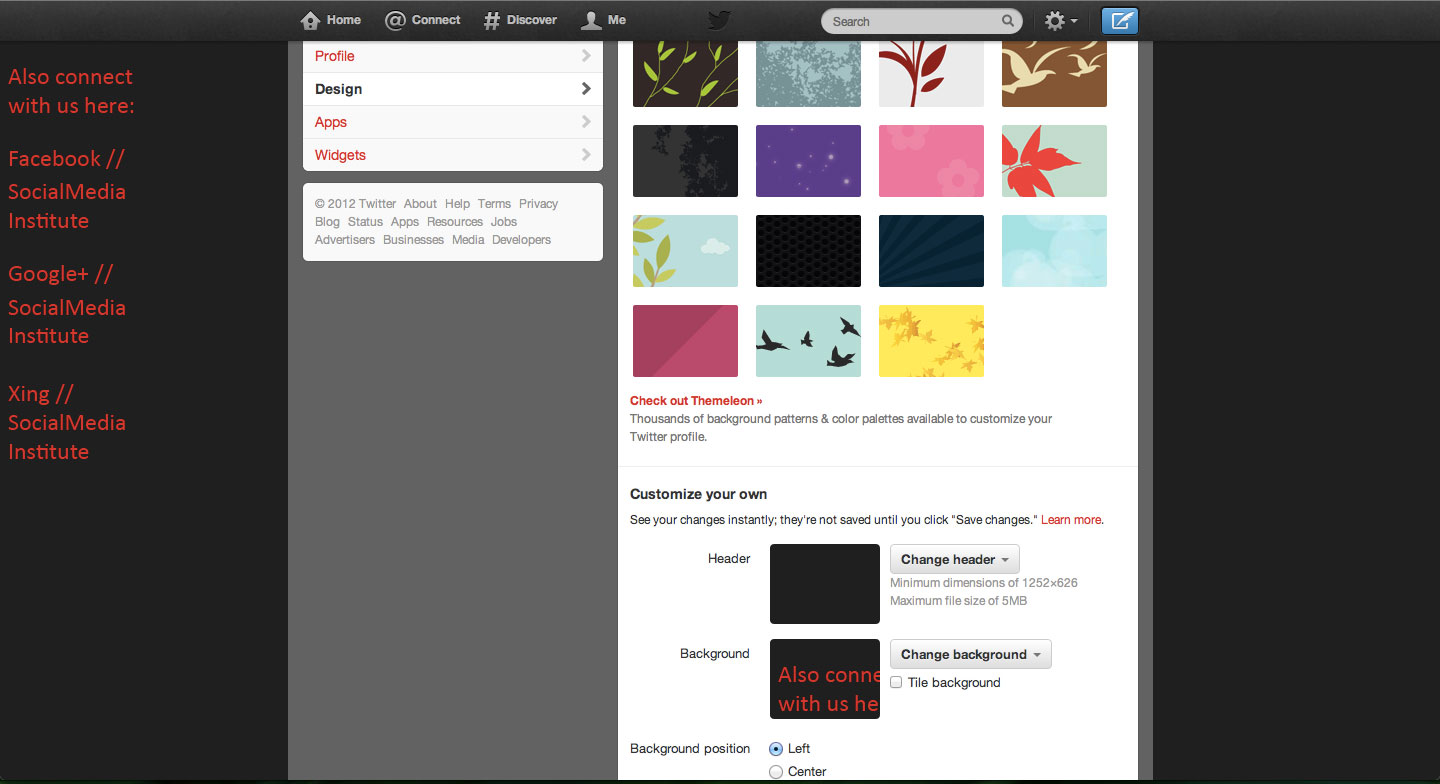
Task: Click the Discover hashtag icon
Action: 491,20
